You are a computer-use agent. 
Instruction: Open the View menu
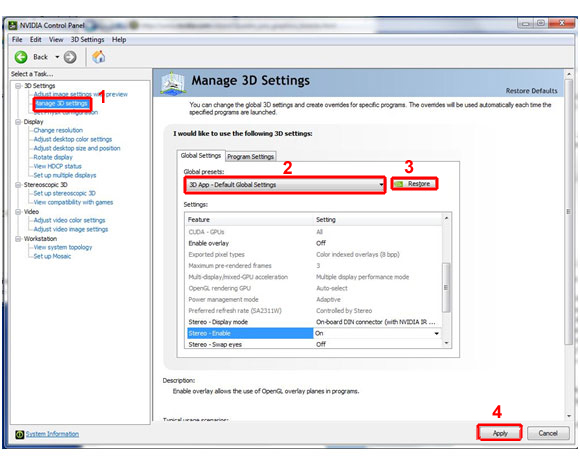(56, 40)
